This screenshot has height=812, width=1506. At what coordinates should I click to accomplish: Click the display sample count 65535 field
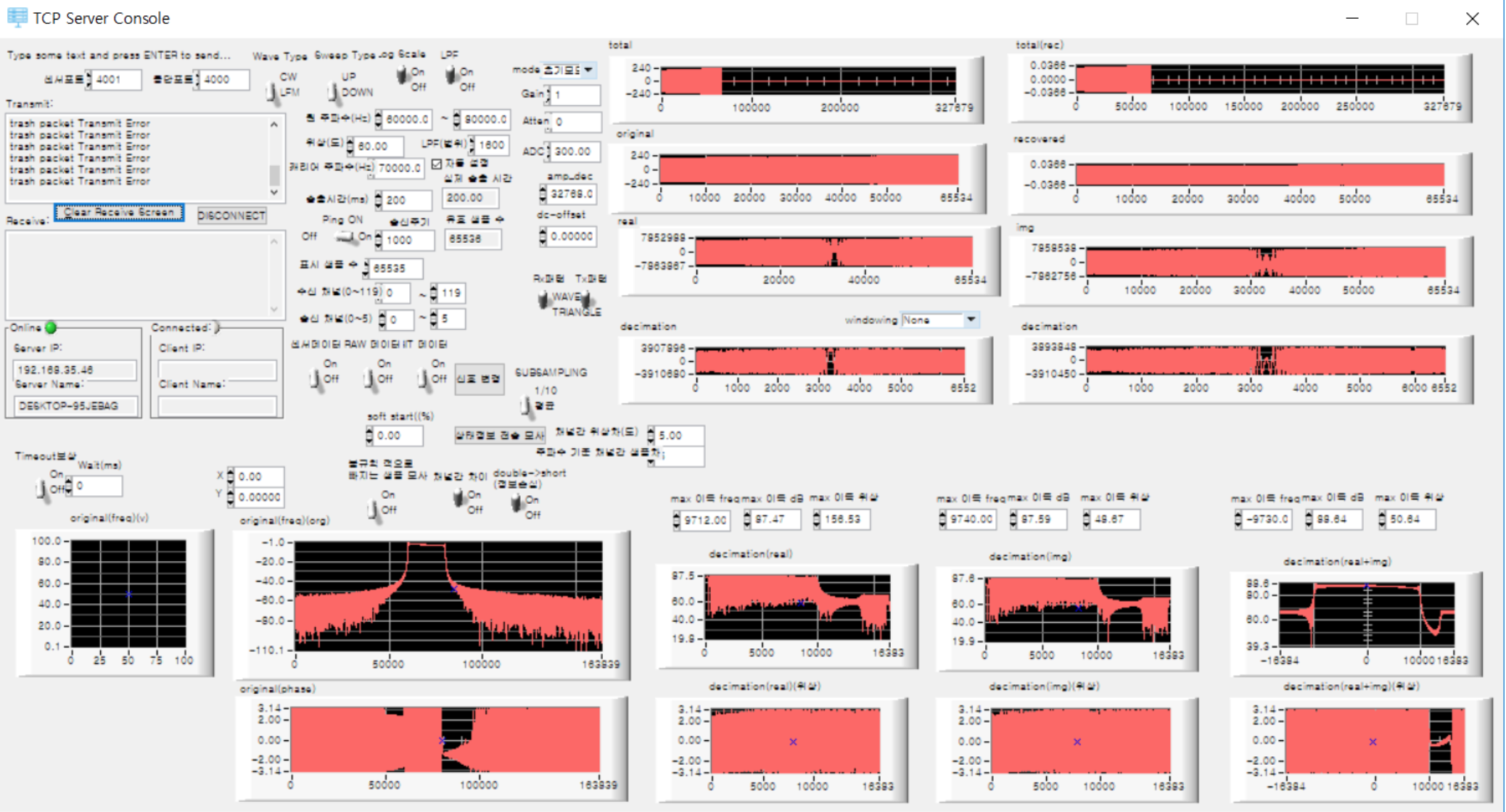pyautogui.click(x=396, y=268)
